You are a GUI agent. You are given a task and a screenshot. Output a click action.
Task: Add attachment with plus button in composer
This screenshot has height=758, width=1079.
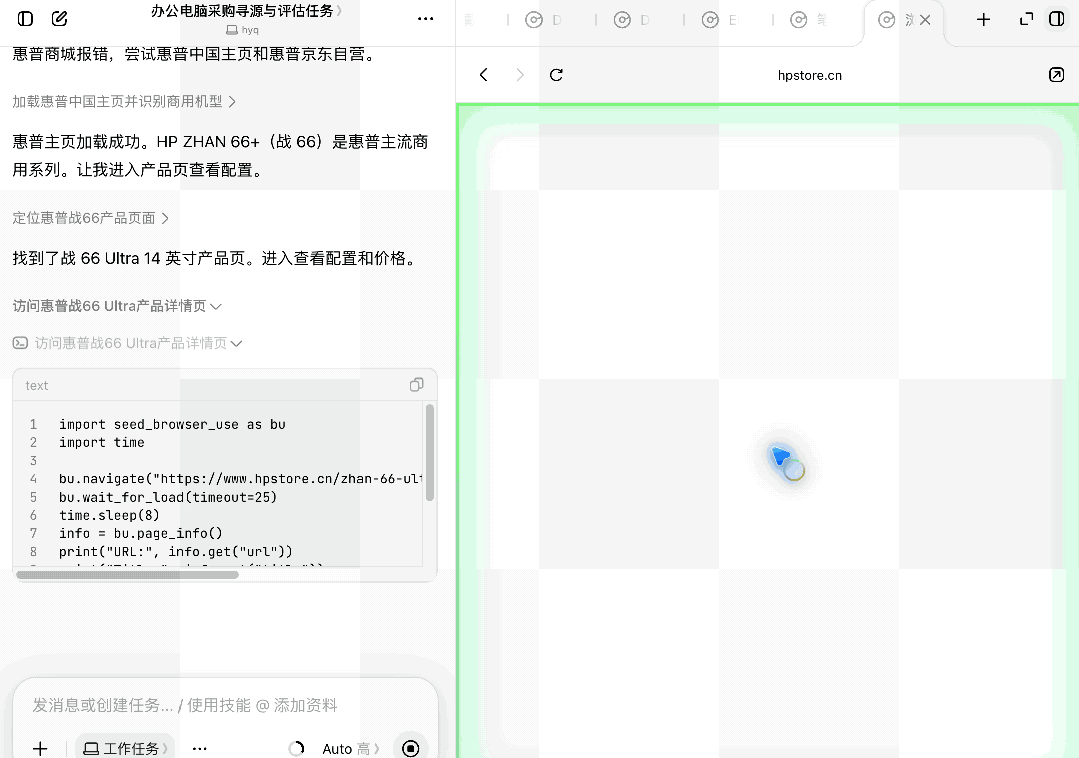[x=40, y=748]
